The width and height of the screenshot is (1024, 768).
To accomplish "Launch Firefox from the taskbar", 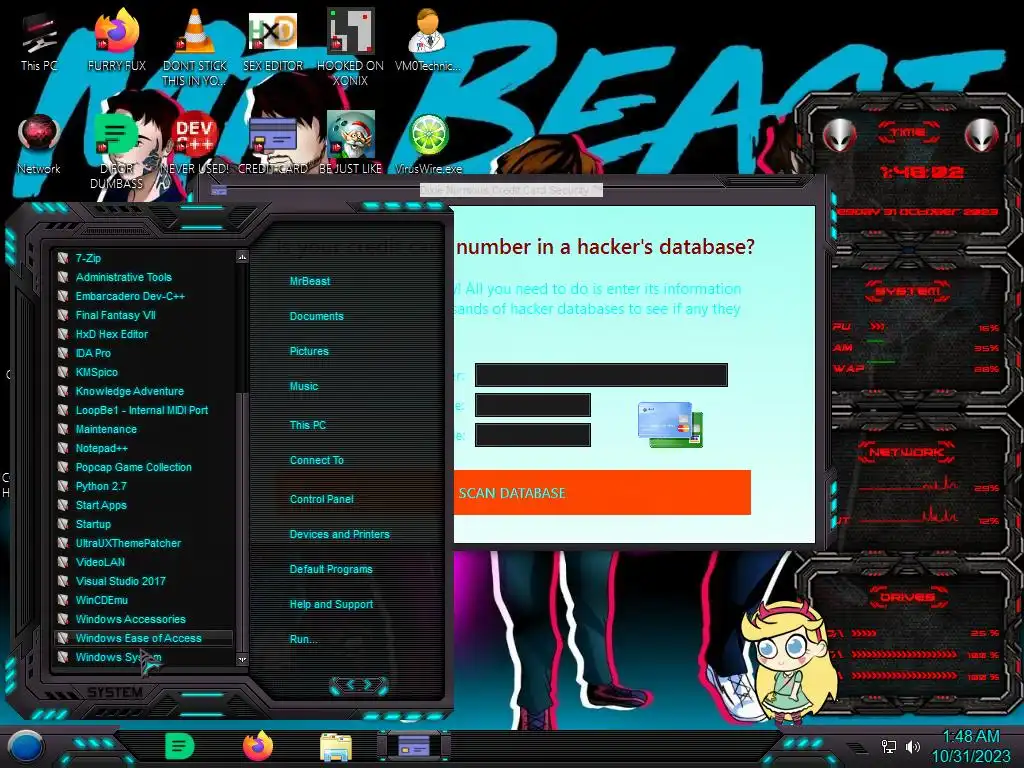I will (258, 746).
